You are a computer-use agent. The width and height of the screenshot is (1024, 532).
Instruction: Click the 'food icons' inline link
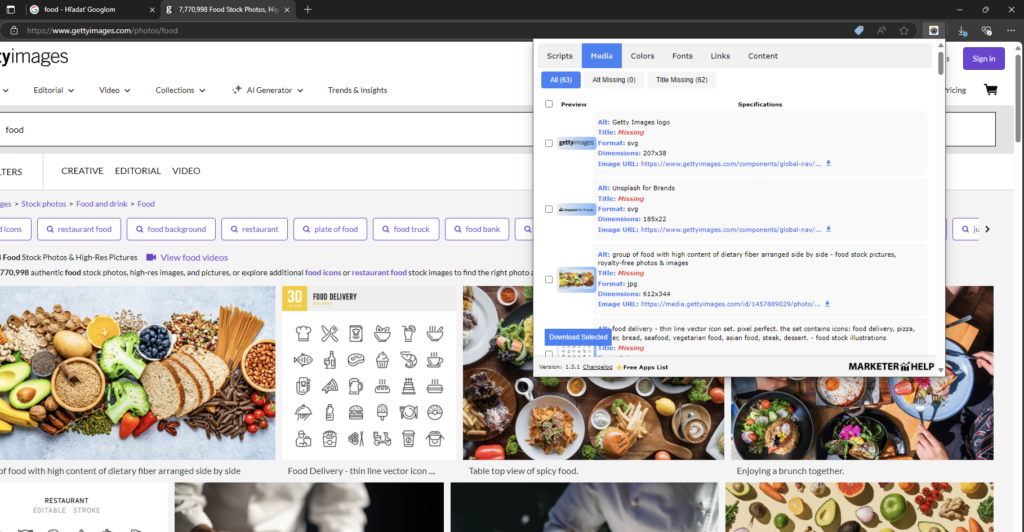click(323, 272)
